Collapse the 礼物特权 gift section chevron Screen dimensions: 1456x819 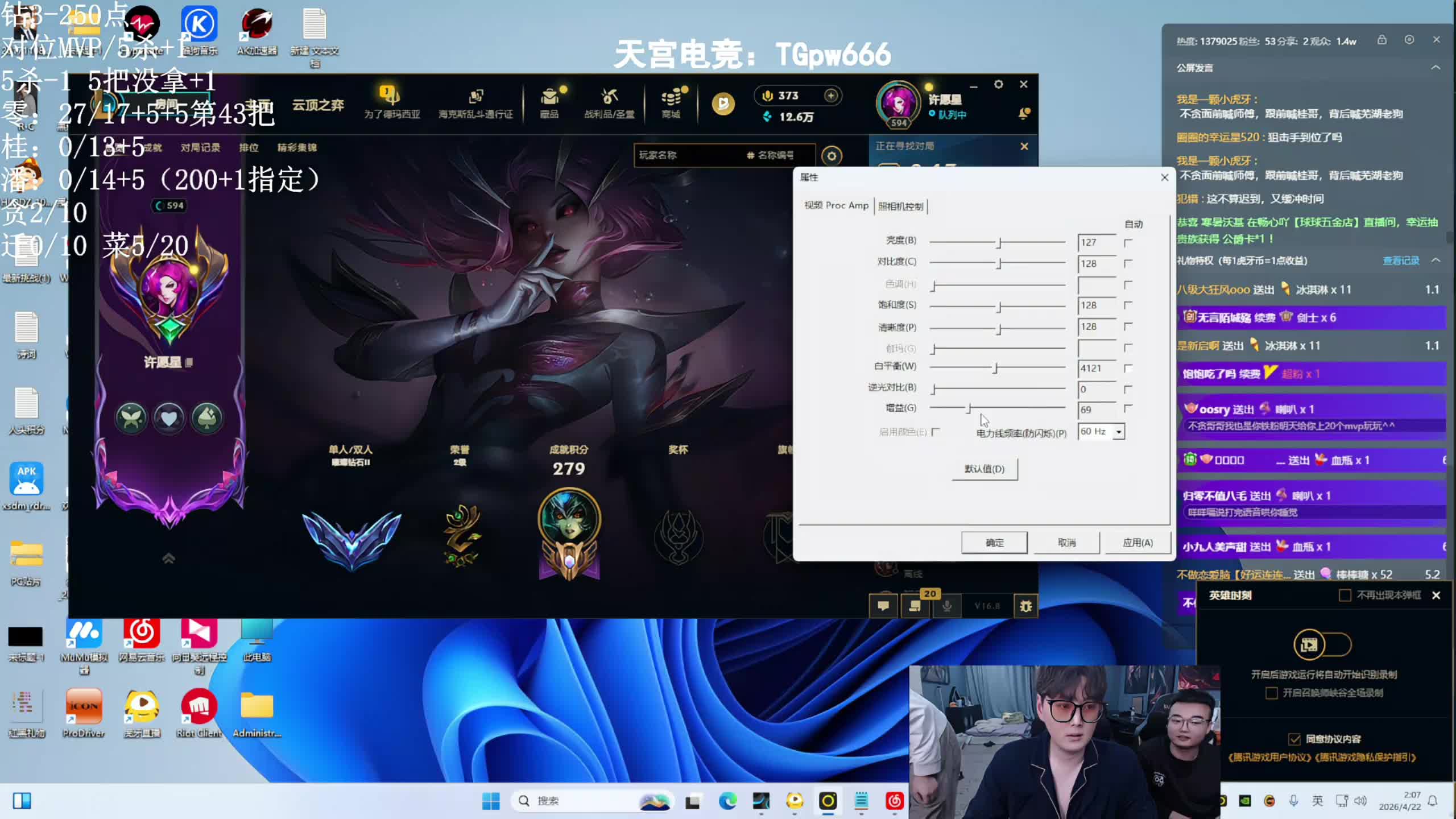tap(1436, 260)
